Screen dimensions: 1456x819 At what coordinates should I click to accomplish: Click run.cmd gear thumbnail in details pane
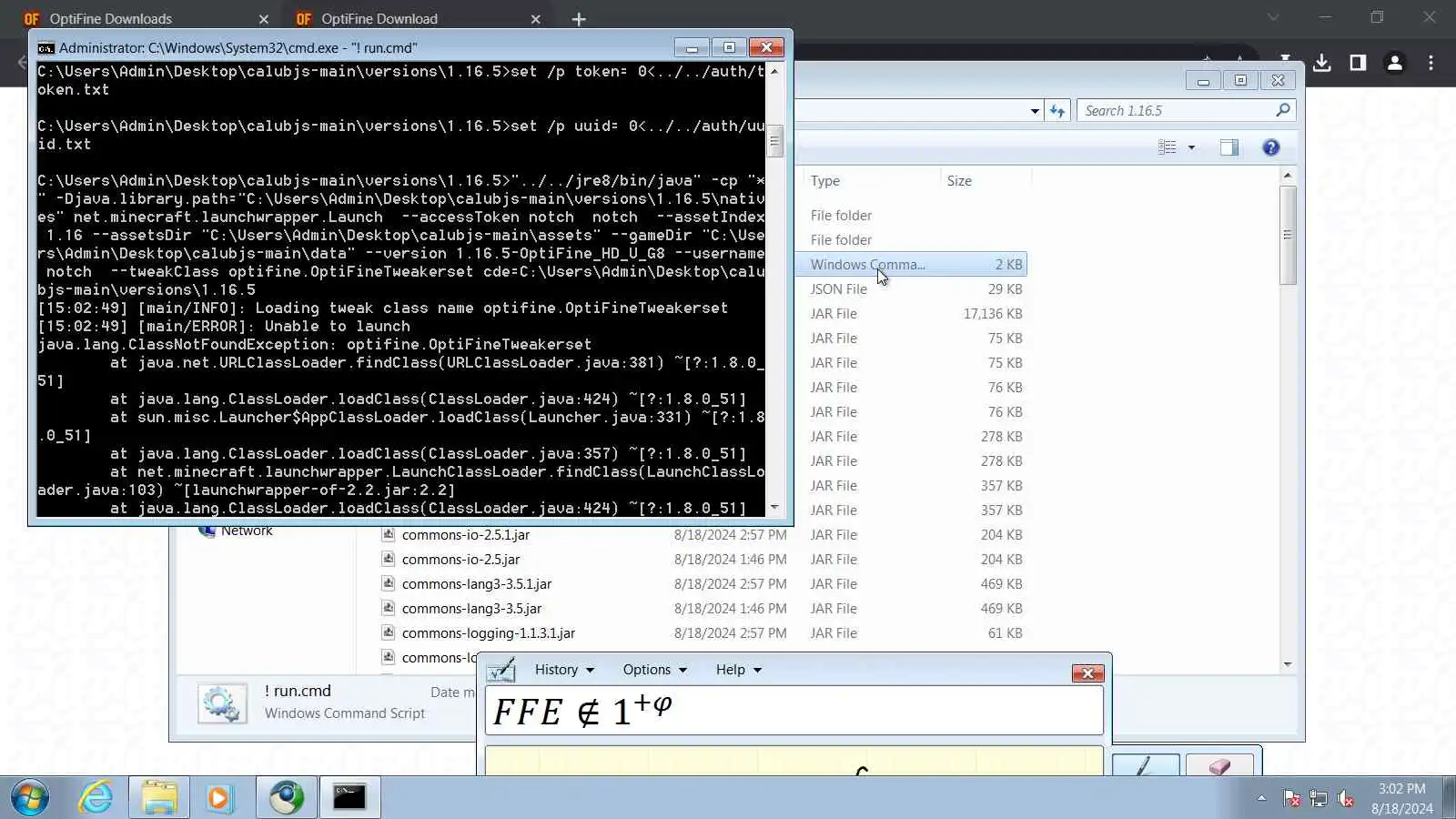point(222,703)
